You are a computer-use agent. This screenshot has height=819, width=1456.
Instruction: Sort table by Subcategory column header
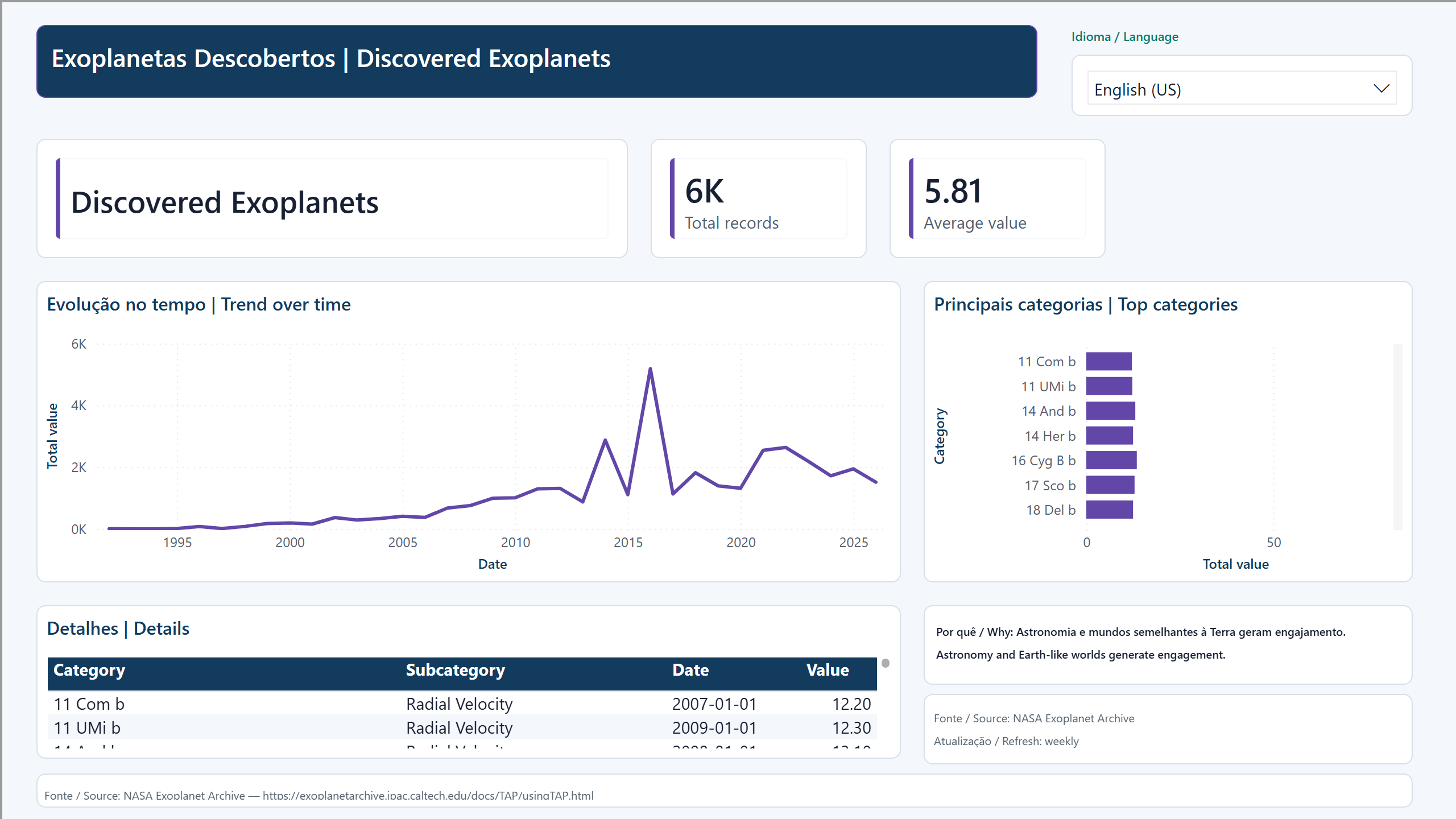coord(455,670)
